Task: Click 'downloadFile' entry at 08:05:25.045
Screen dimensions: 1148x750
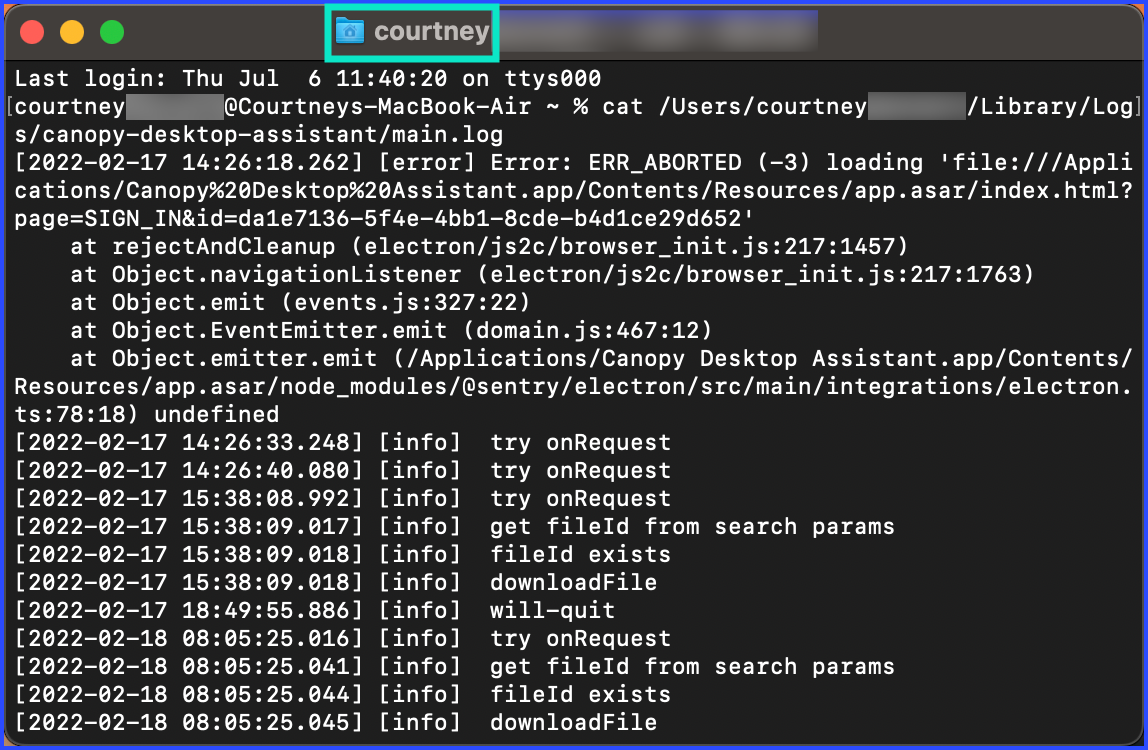Action: 573,722
